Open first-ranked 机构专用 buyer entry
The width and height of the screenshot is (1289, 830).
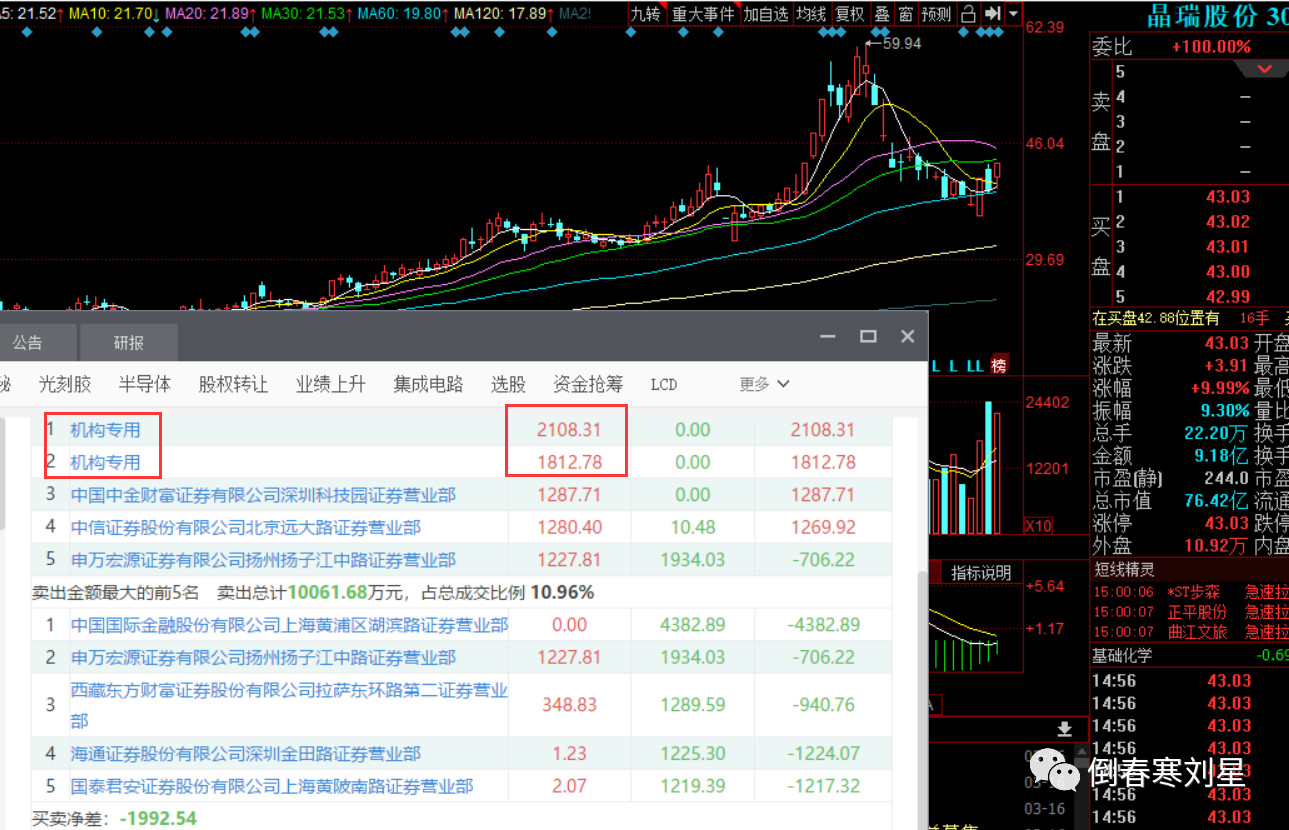[x=105, y=430]
